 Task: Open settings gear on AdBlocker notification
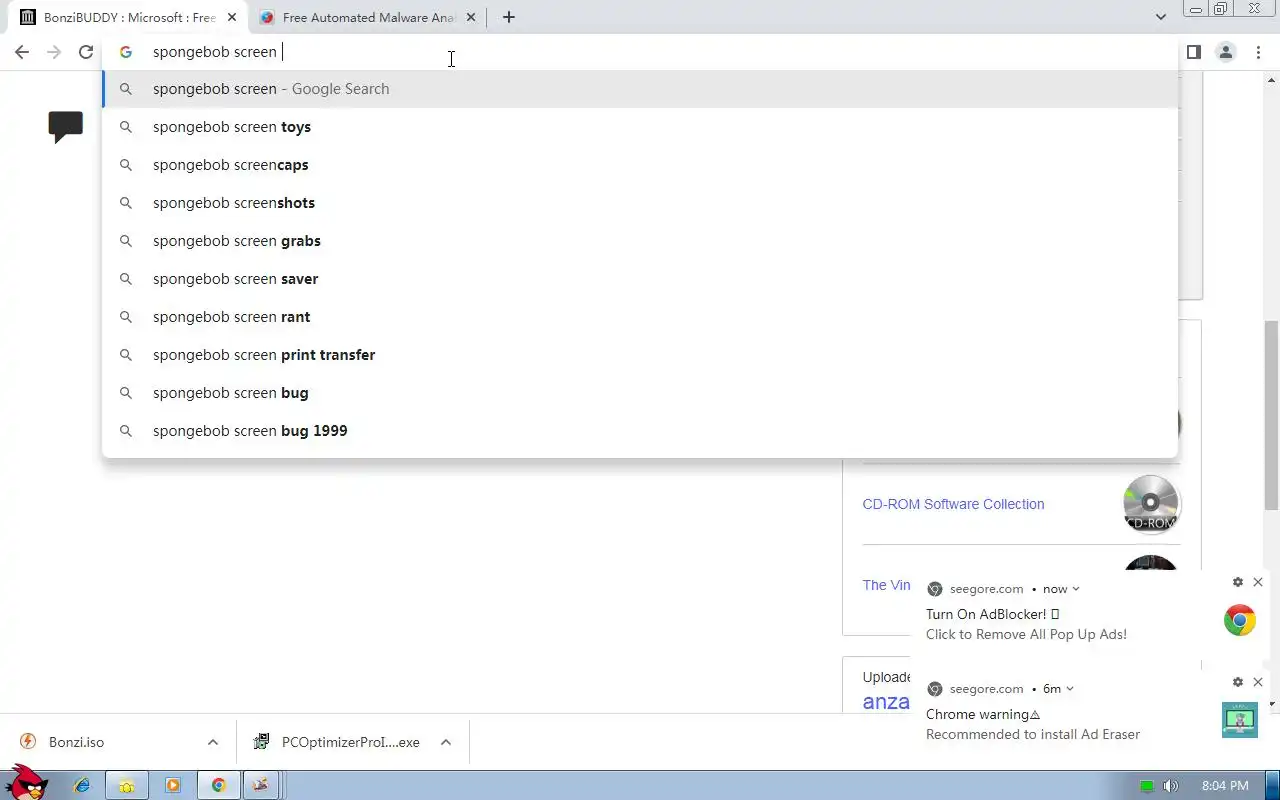coord(1238,582)
